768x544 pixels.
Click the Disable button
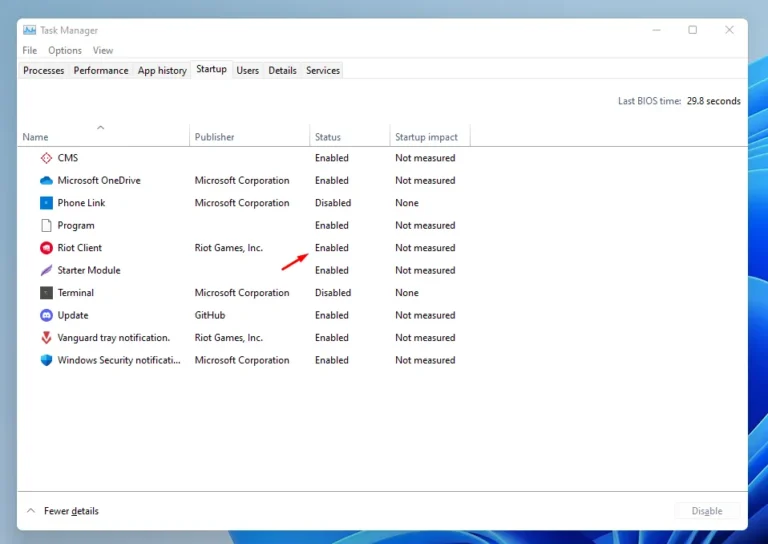pos(707,511)
